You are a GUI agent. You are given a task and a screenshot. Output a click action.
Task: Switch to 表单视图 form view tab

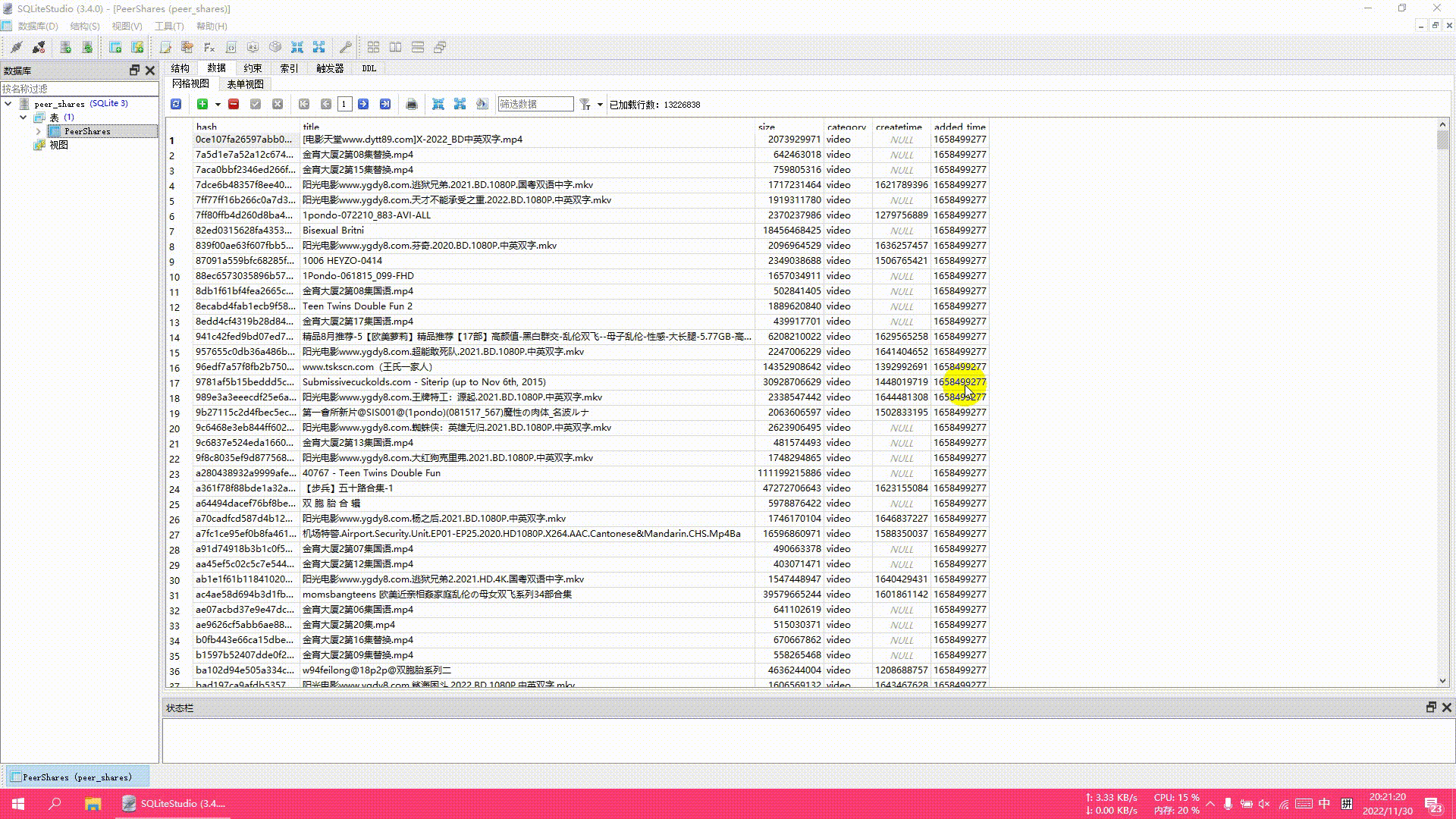pos(245,84)
